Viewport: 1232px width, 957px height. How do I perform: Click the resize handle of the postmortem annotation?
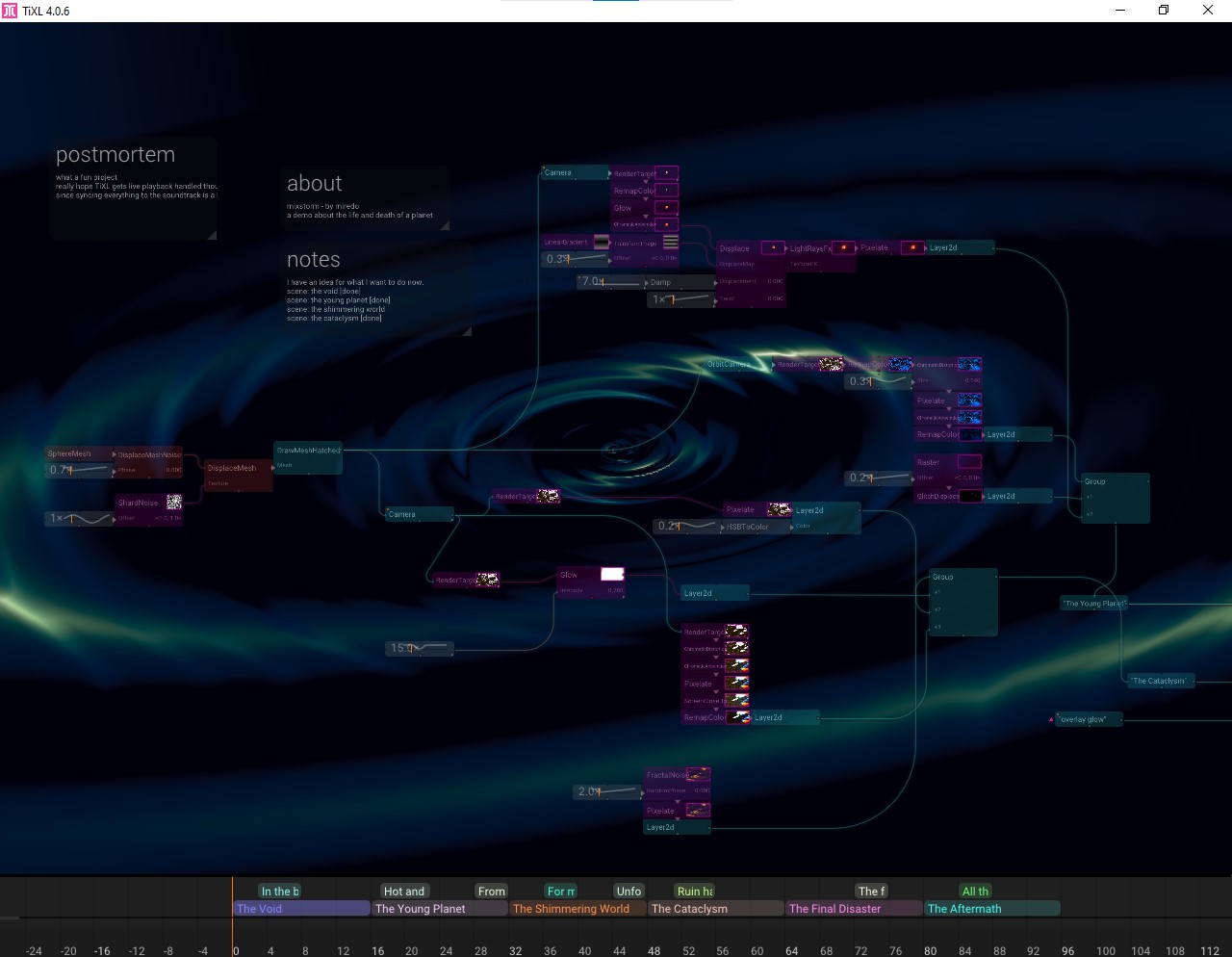point(212,234)
